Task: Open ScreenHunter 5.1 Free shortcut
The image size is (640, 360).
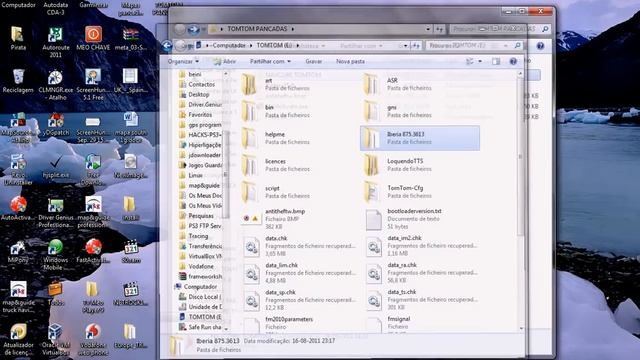Action: pyautogui.click(x=93, y=85)
